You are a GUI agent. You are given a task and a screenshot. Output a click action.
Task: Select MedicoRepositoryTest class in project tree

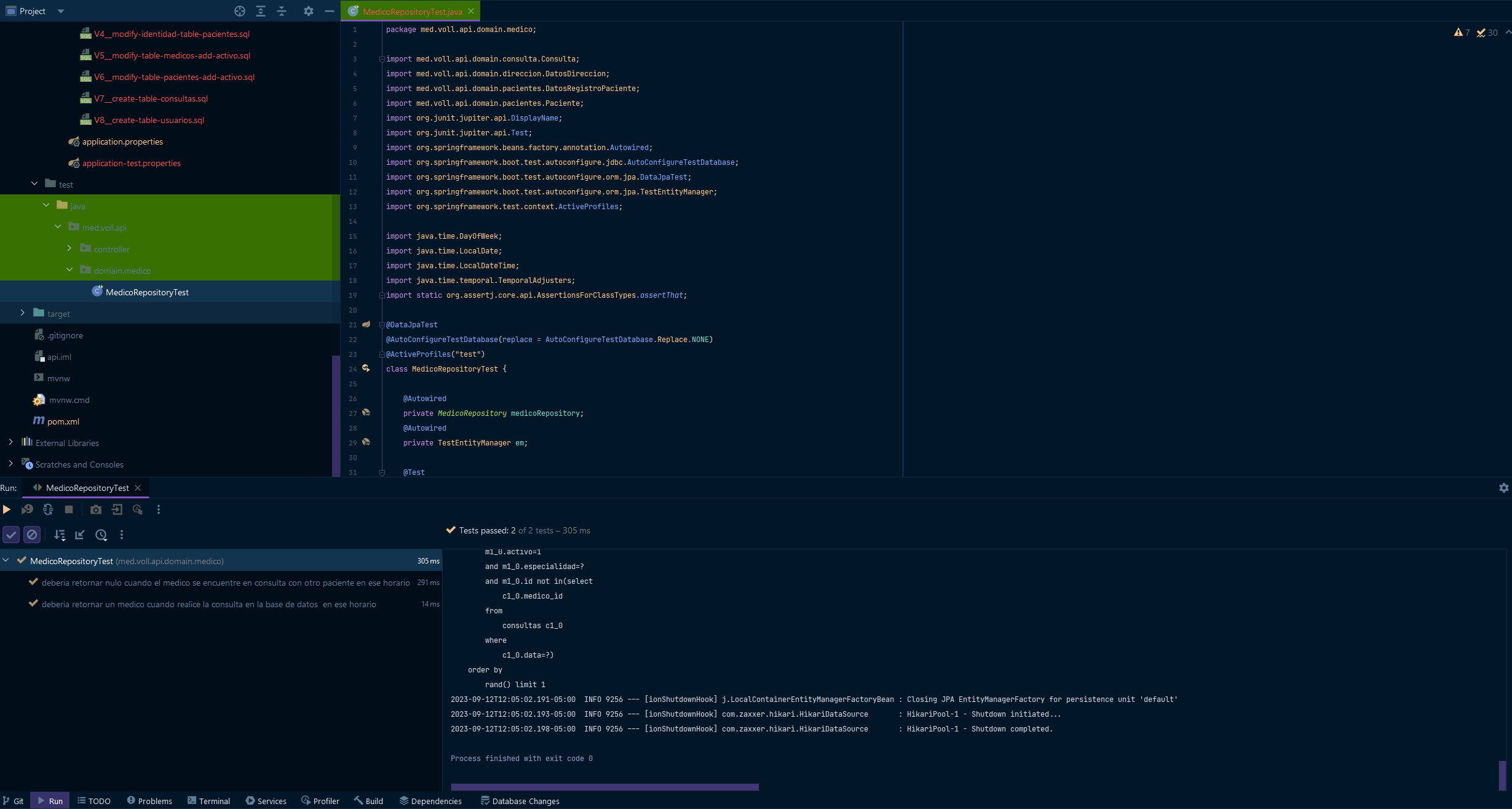coord(147,292)
